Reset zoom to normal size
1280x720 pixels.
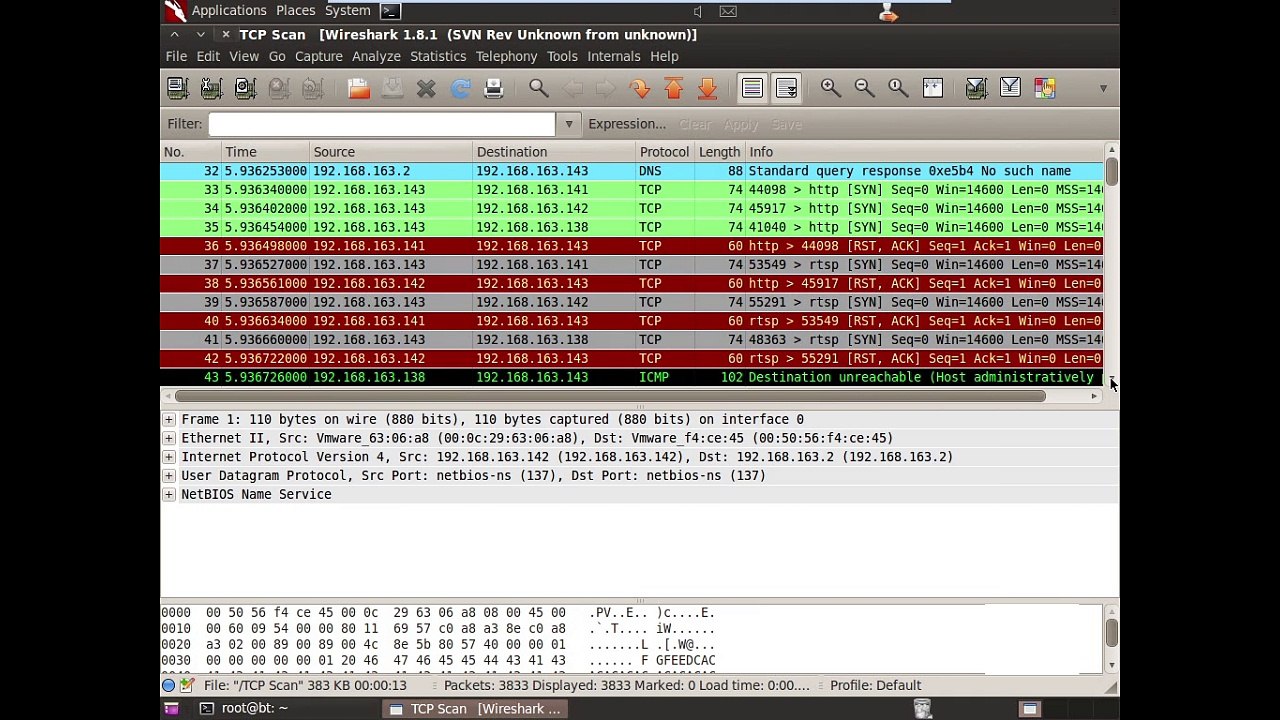[x=898, y=88]
